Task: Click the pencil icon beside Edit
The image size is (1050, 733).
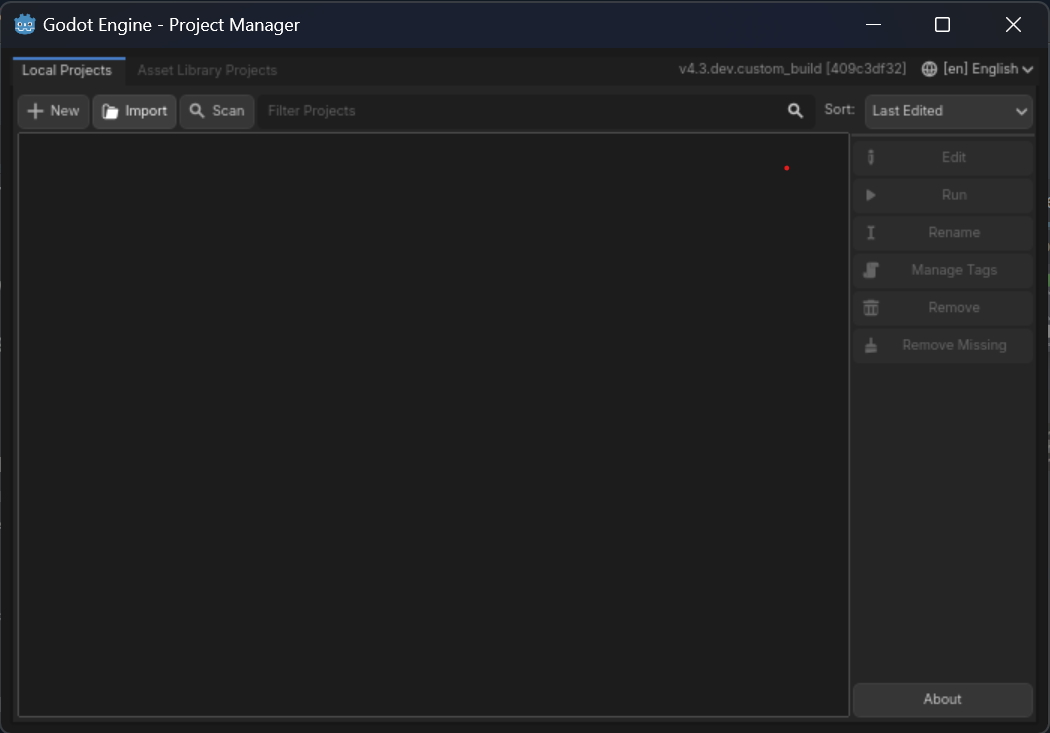Action: (x=871, y=157)
